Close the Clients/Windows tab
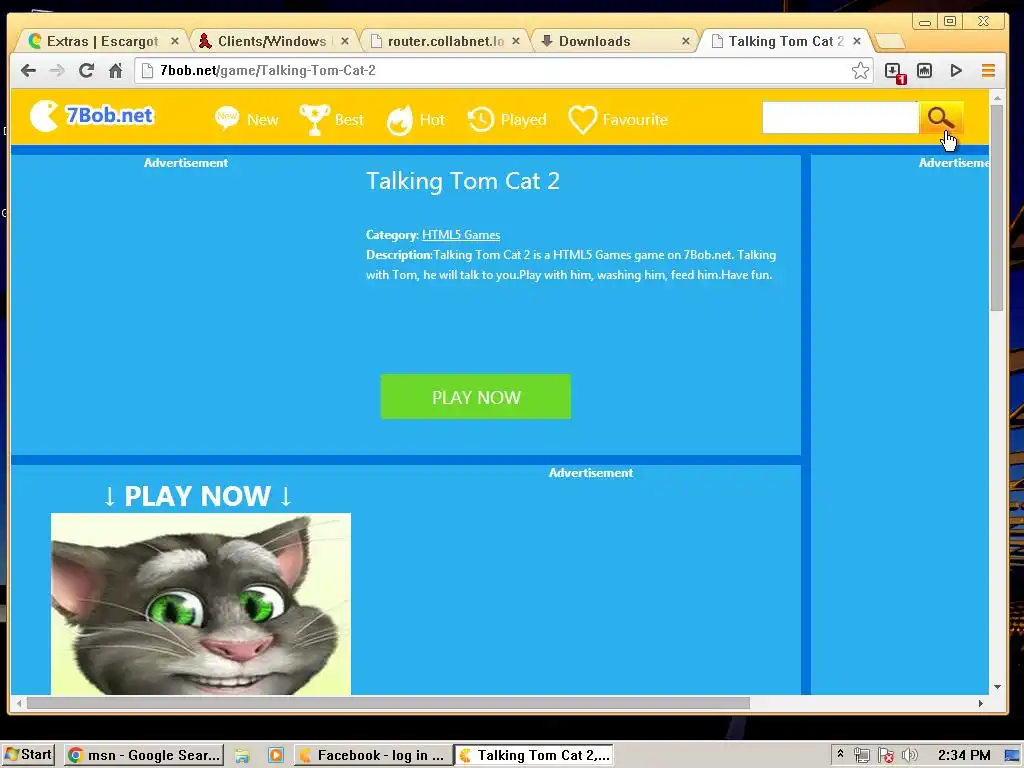 [x=345, y=41]
